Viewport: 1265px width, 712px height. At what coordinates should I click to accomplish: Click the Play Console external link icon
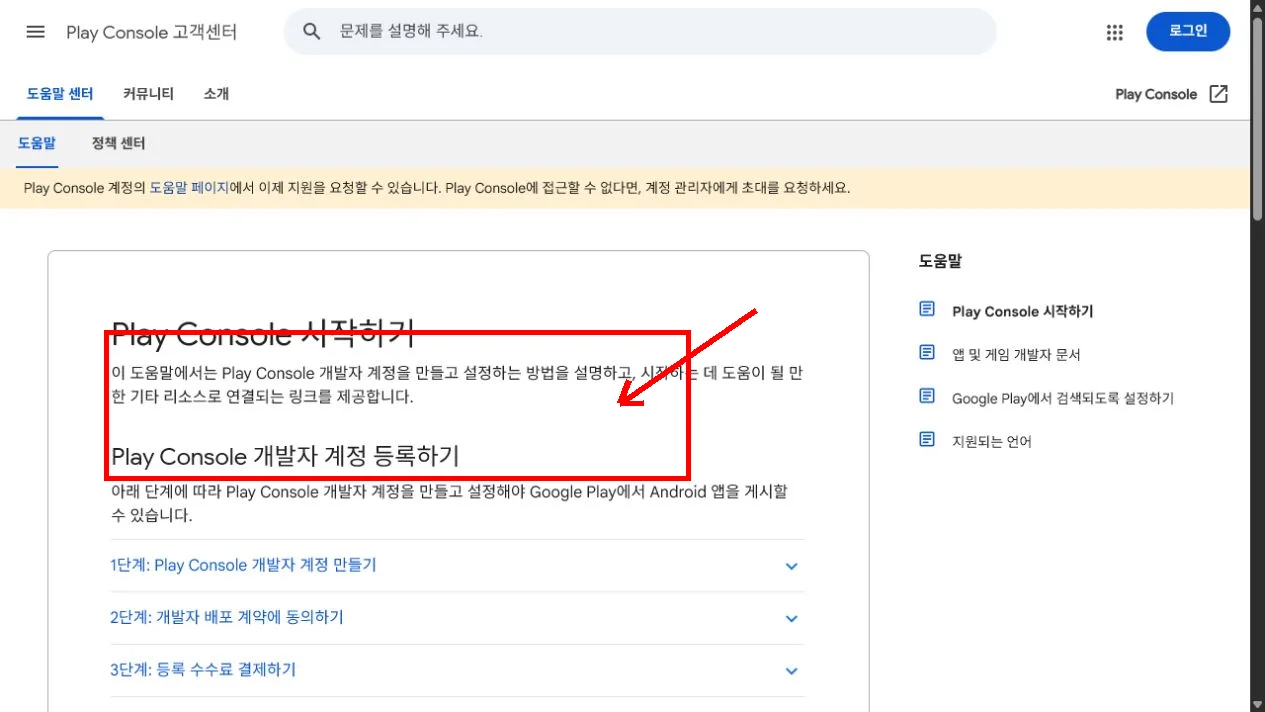click(x=1218, y=94)
